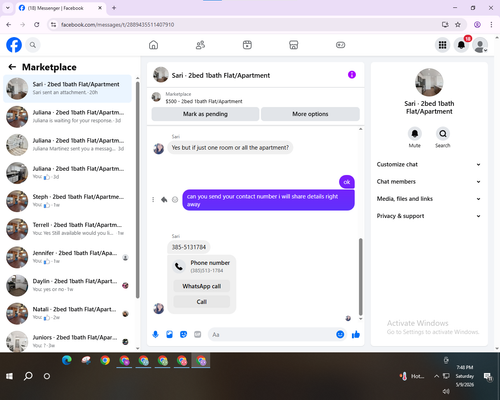Open Chrome three-dot menu

[x=491, y=24]
